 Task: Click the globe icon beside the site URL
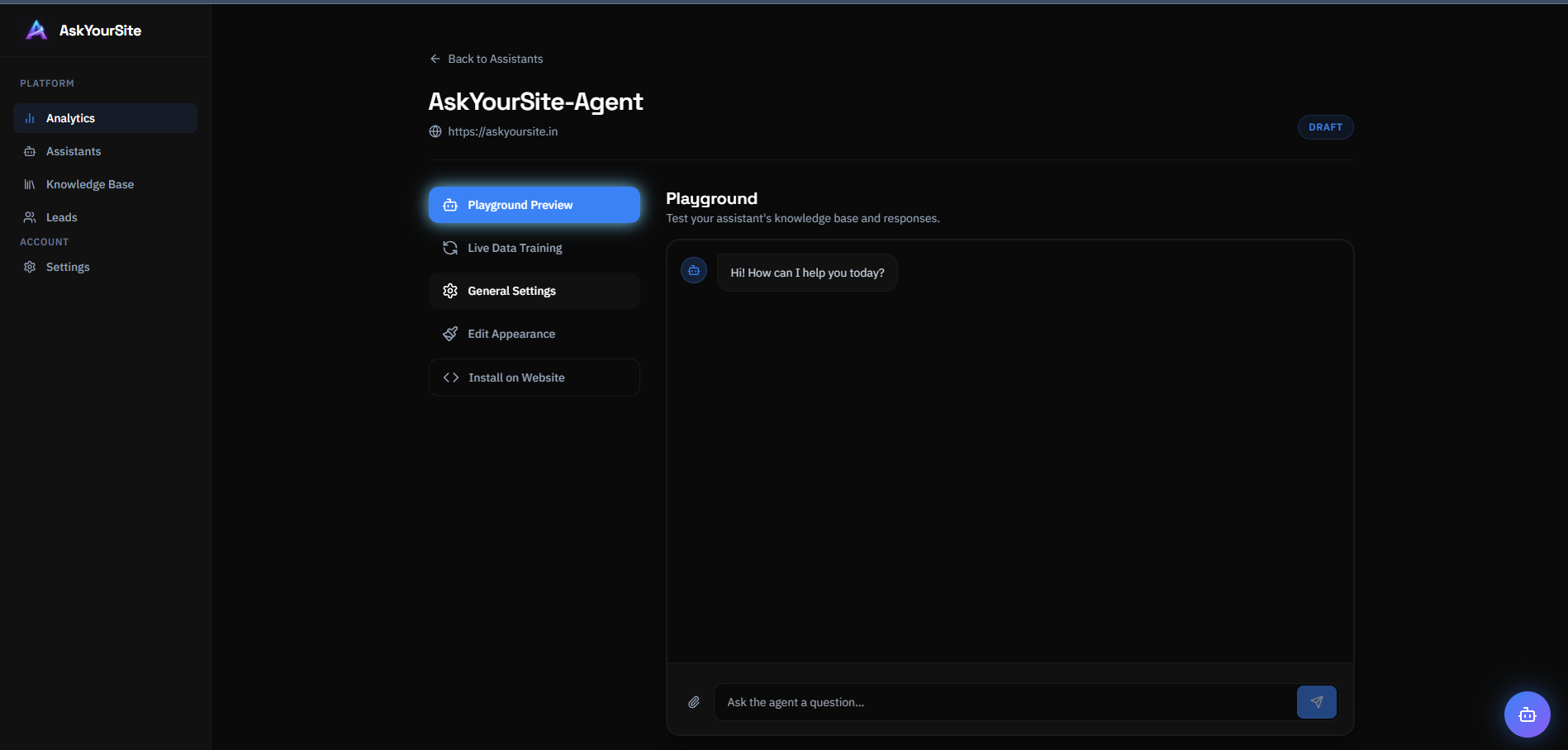tap(434, 131)
